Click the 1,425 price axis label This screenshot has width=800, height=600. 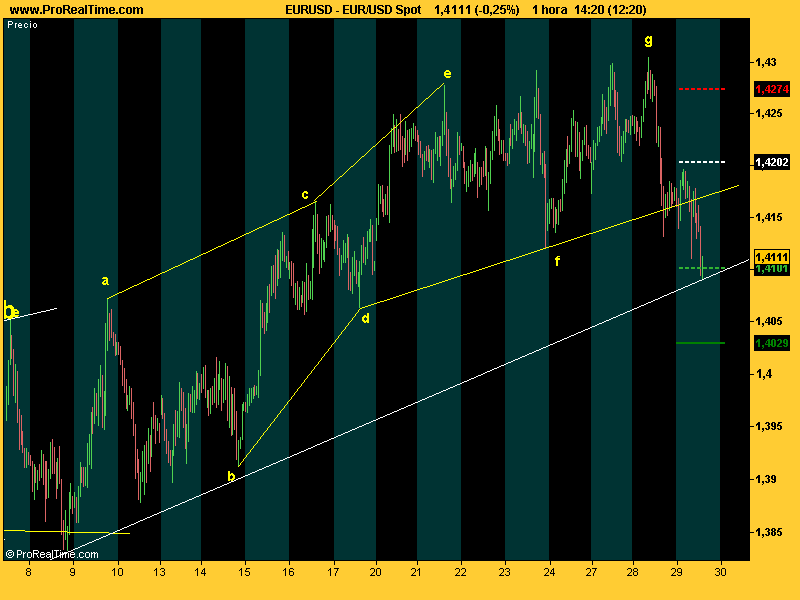coord(769,113)
